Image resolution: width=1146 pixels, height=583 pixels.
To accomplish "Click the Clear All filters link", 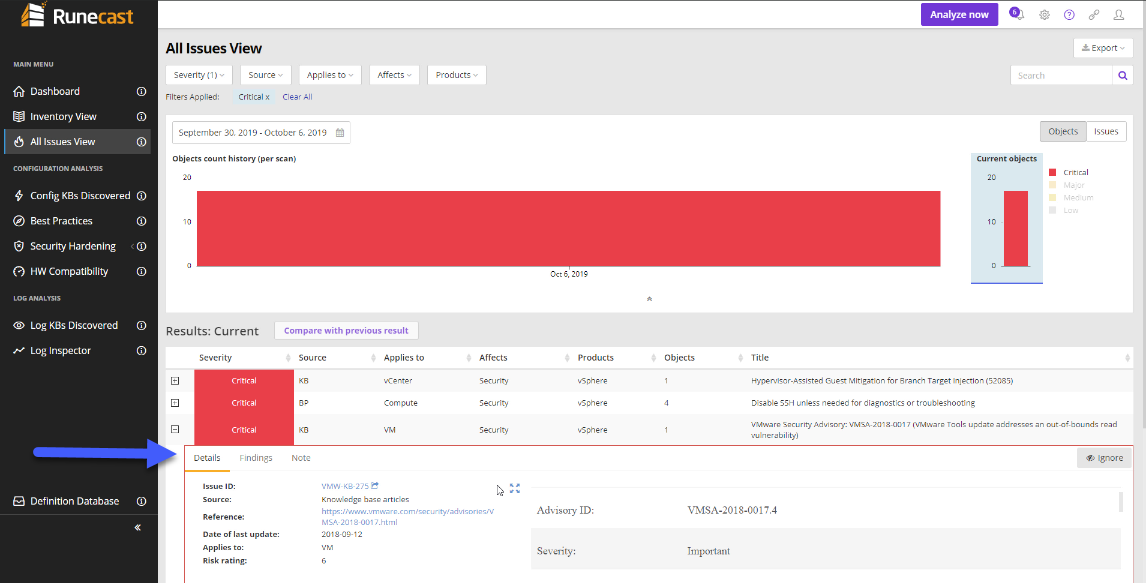I will click(297, 96).
